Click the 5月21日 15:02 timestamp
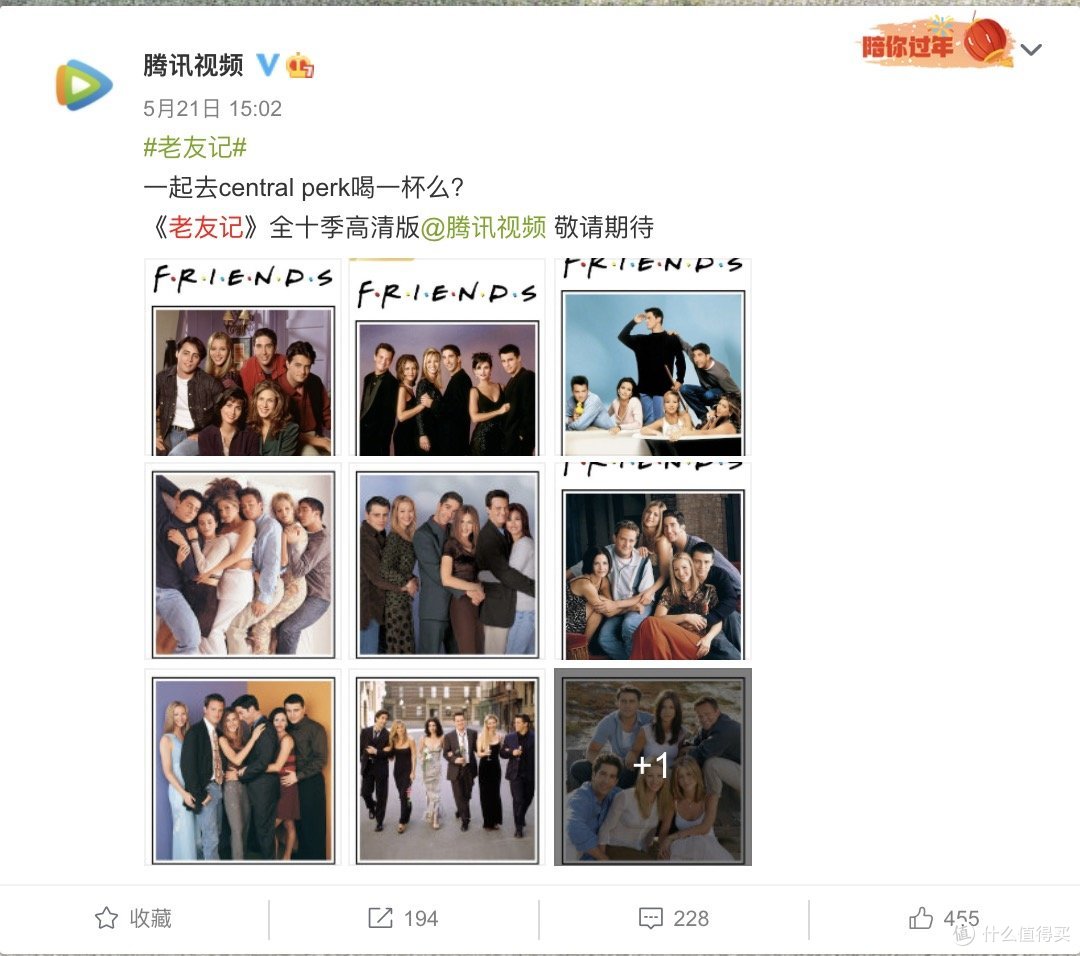 pos(213,108)
